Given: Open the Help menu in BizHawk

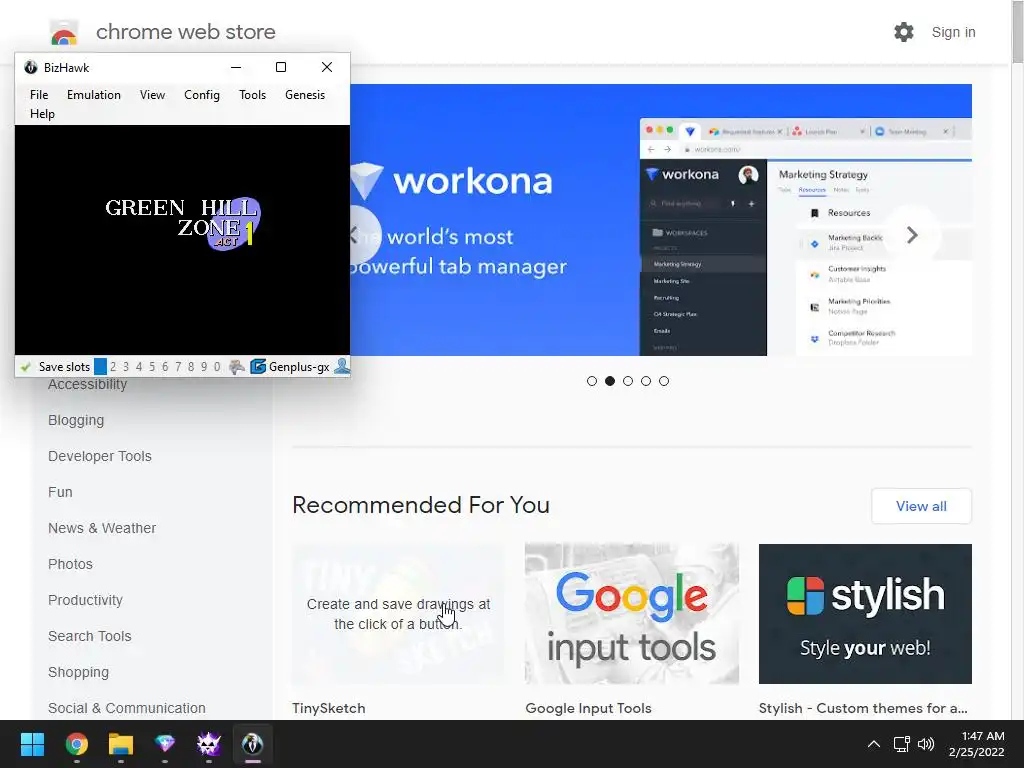Looking at the screenshot, I should click(x=42, y=114).
